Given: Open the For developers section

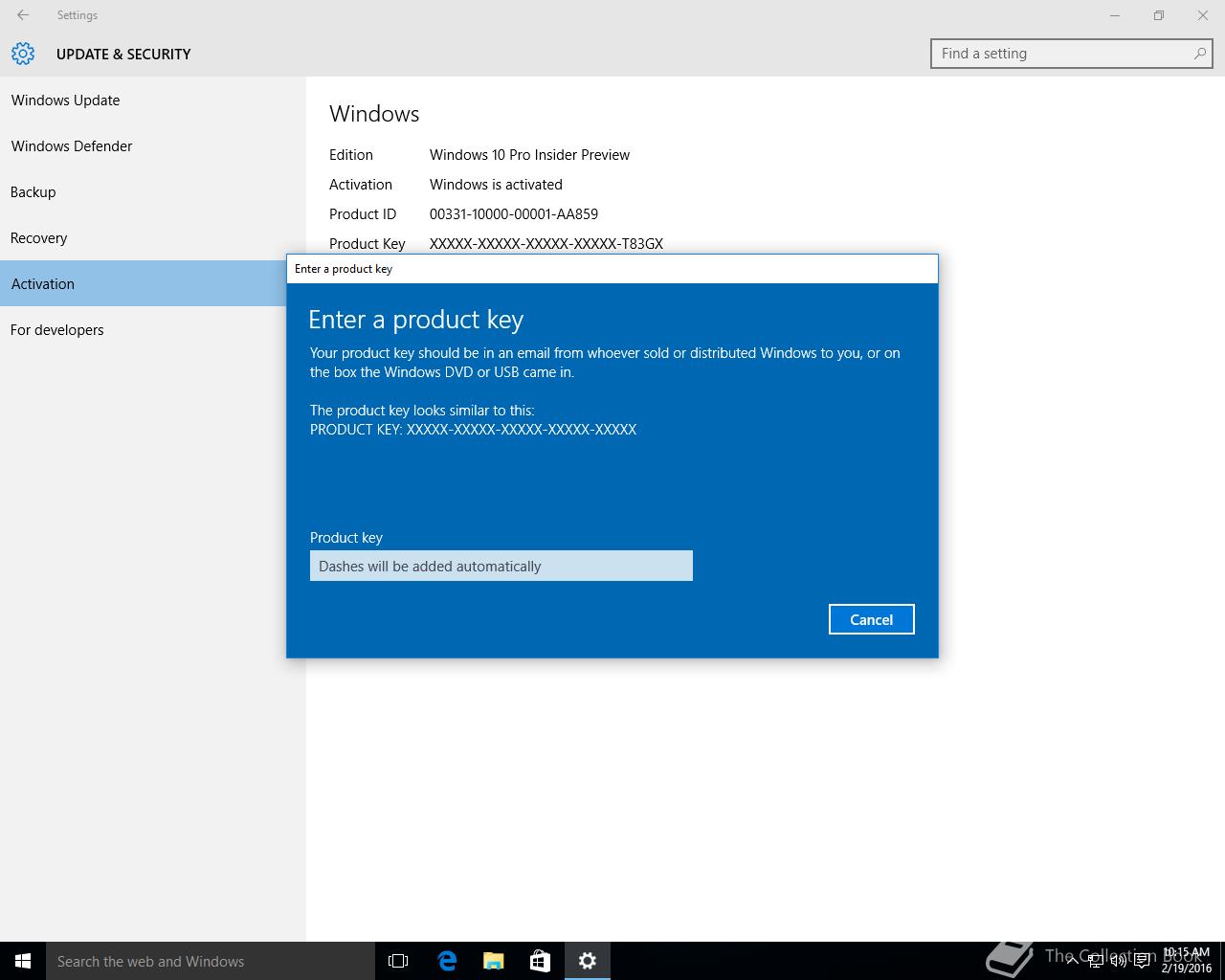Looking at the screenshot, I should point(57,330).
